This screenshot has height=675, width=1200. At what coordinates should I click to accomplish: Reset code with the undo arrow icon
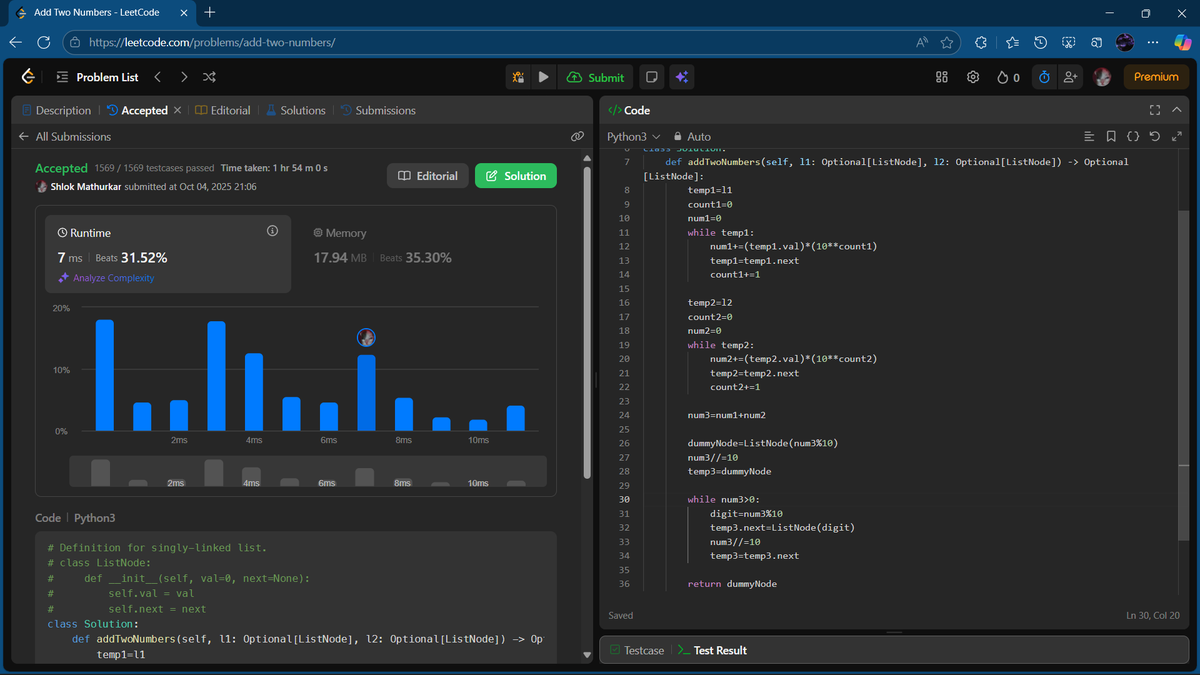[x=1155, y=137]
